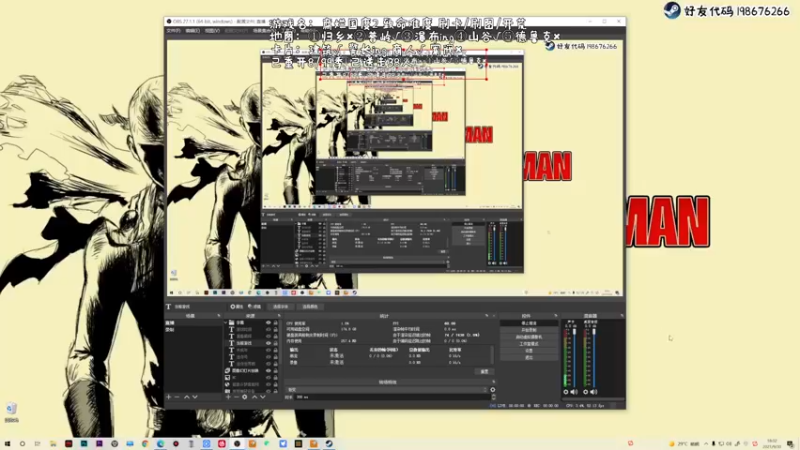Open the 文件 File menu
The image size is (800, 450).
click(x=173, y=31)
